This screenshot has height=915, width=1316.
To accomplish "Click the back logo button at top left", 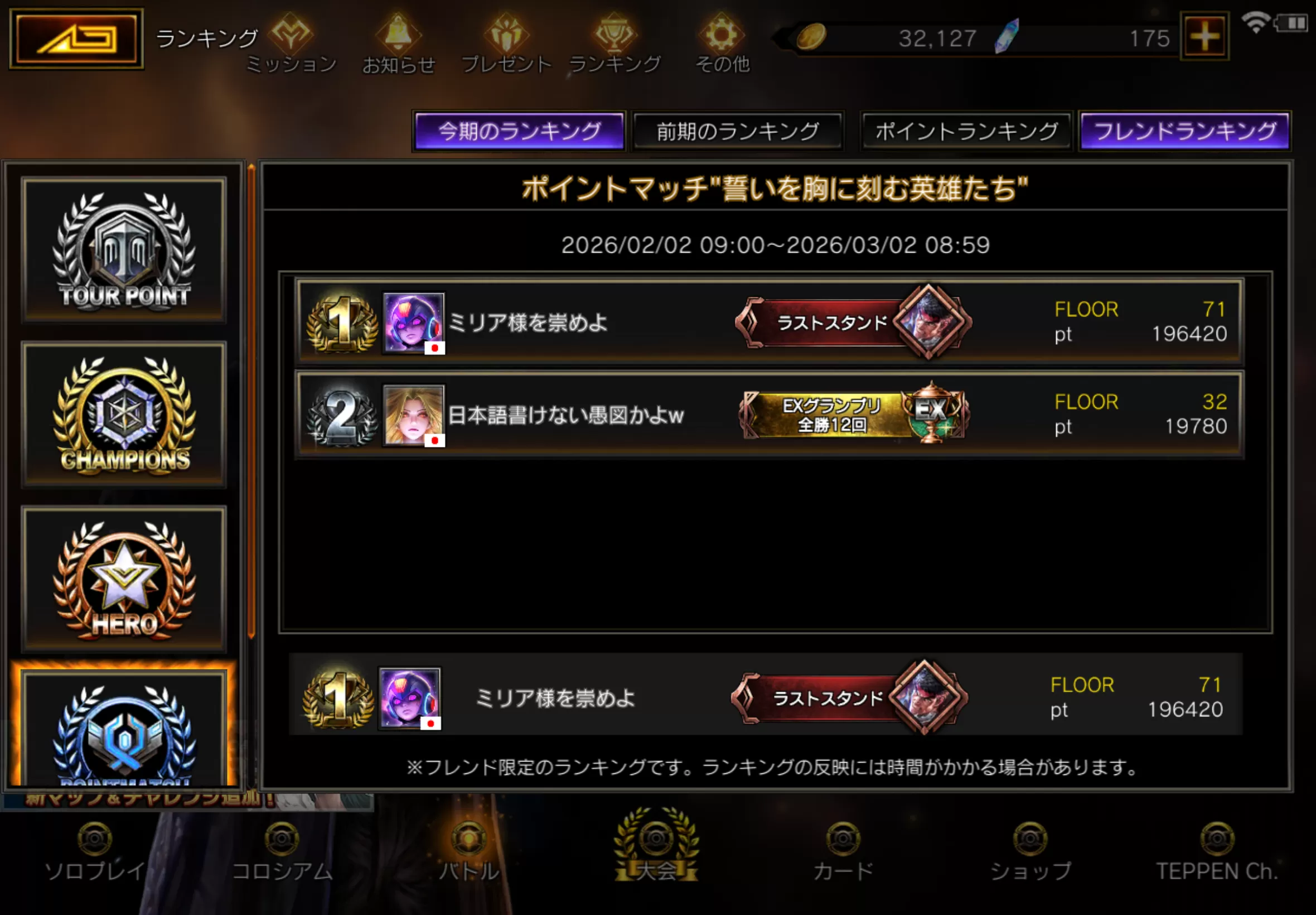I will pos(76,38).
